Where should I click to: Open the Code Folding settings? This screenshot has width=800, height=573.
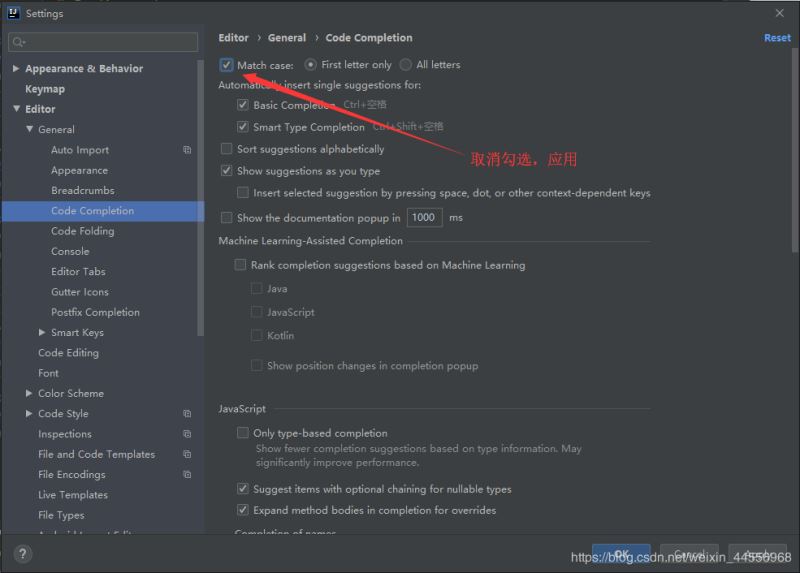[83, 231]
